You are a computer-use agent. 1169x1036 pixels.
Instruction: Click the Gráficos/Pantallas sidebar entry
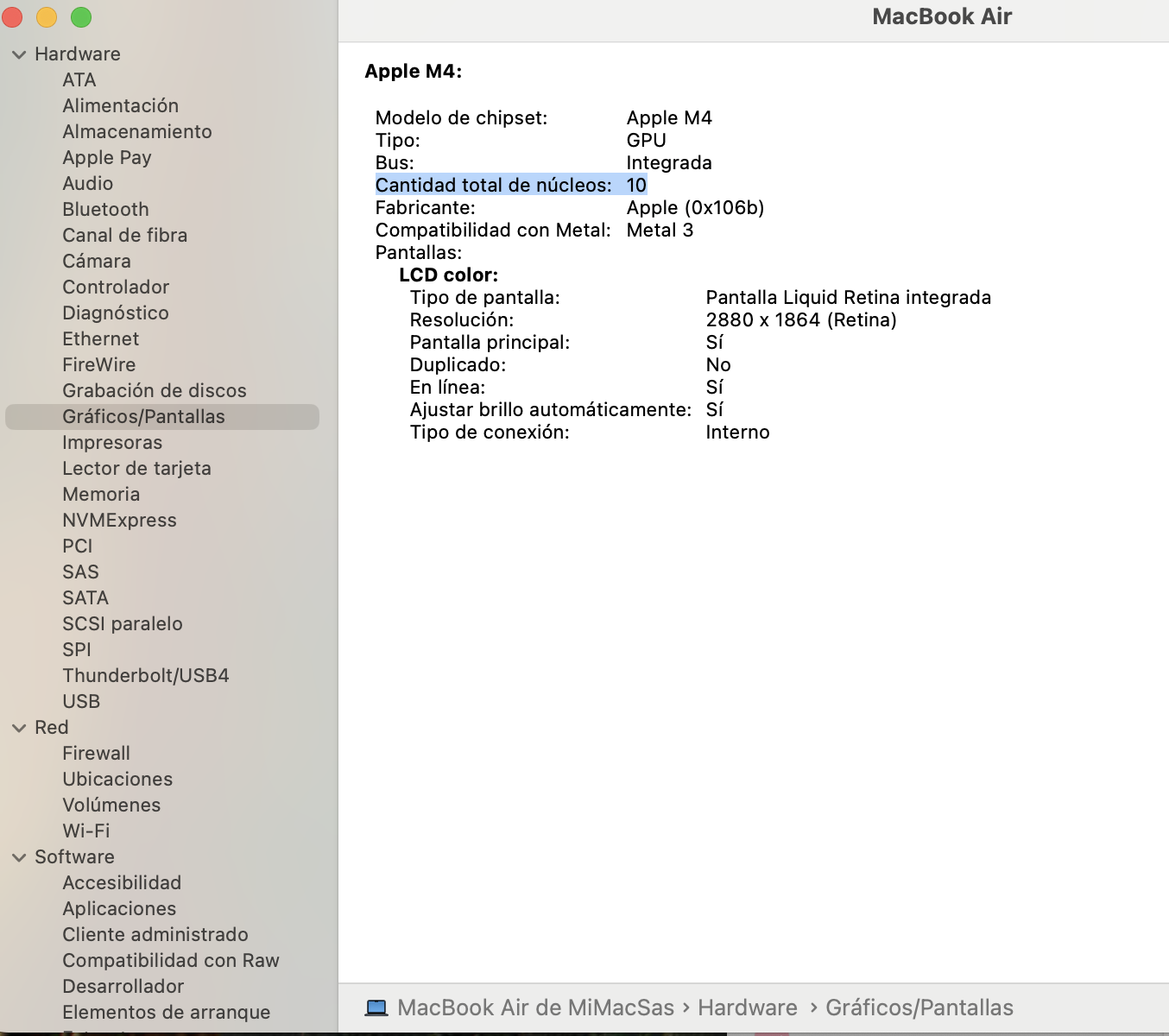point(143,416)
